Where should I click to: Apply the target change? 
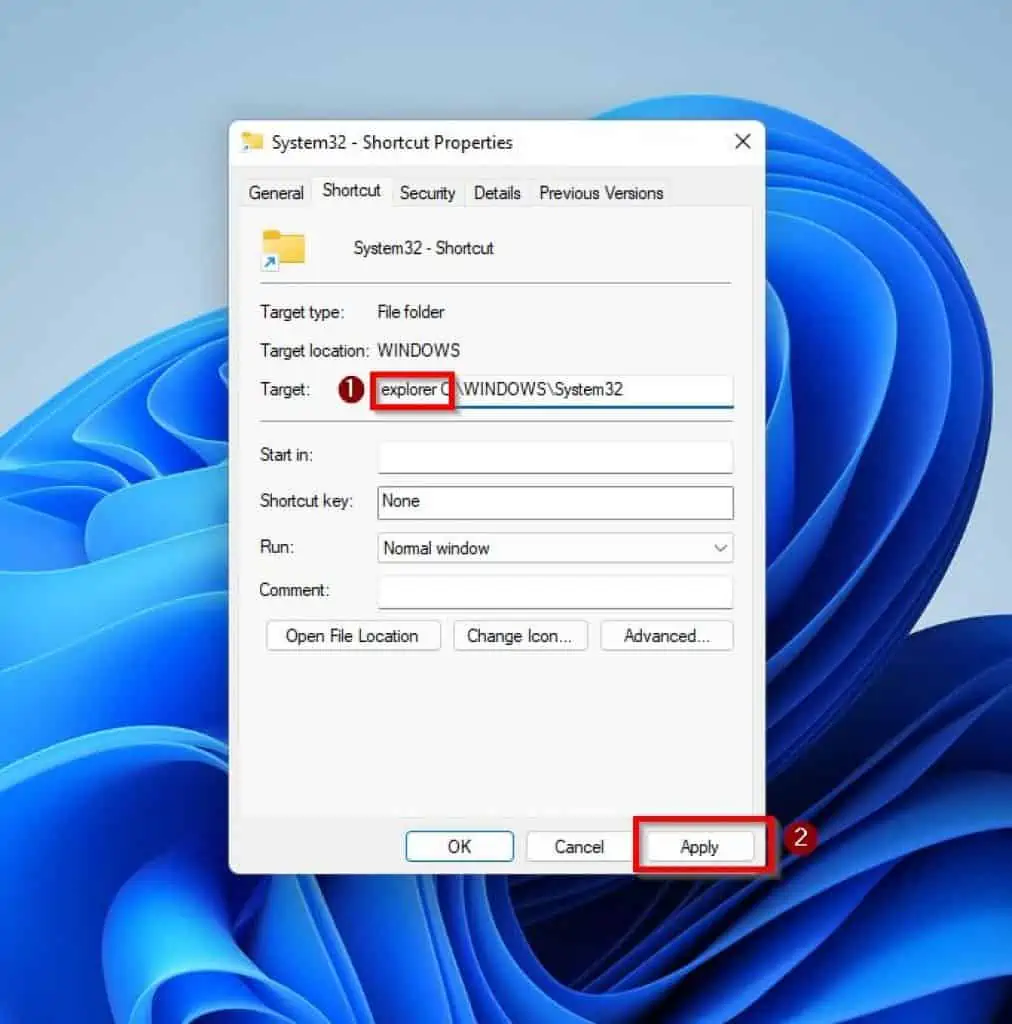[698, 846]
